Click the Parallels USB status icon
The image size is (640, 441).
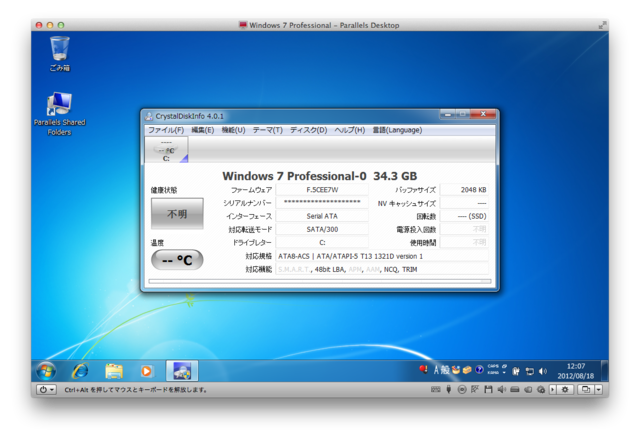449,390
